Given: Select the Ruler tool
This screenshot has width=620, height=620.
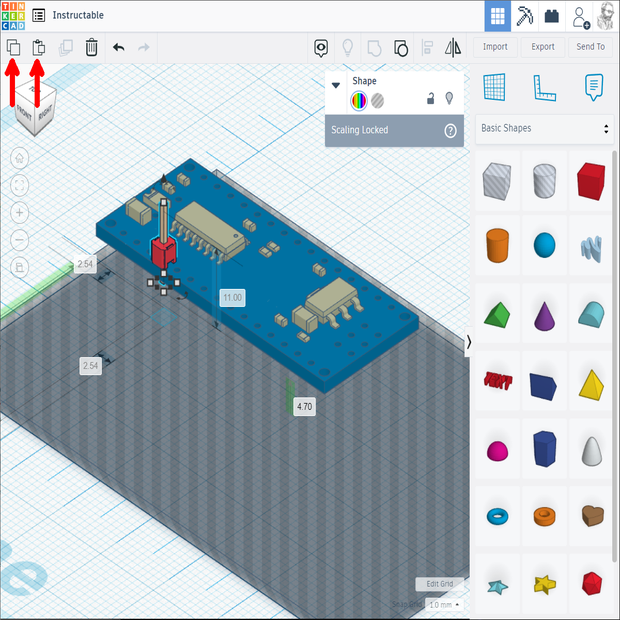Looking at the screenshot, I should pos(544,87).
